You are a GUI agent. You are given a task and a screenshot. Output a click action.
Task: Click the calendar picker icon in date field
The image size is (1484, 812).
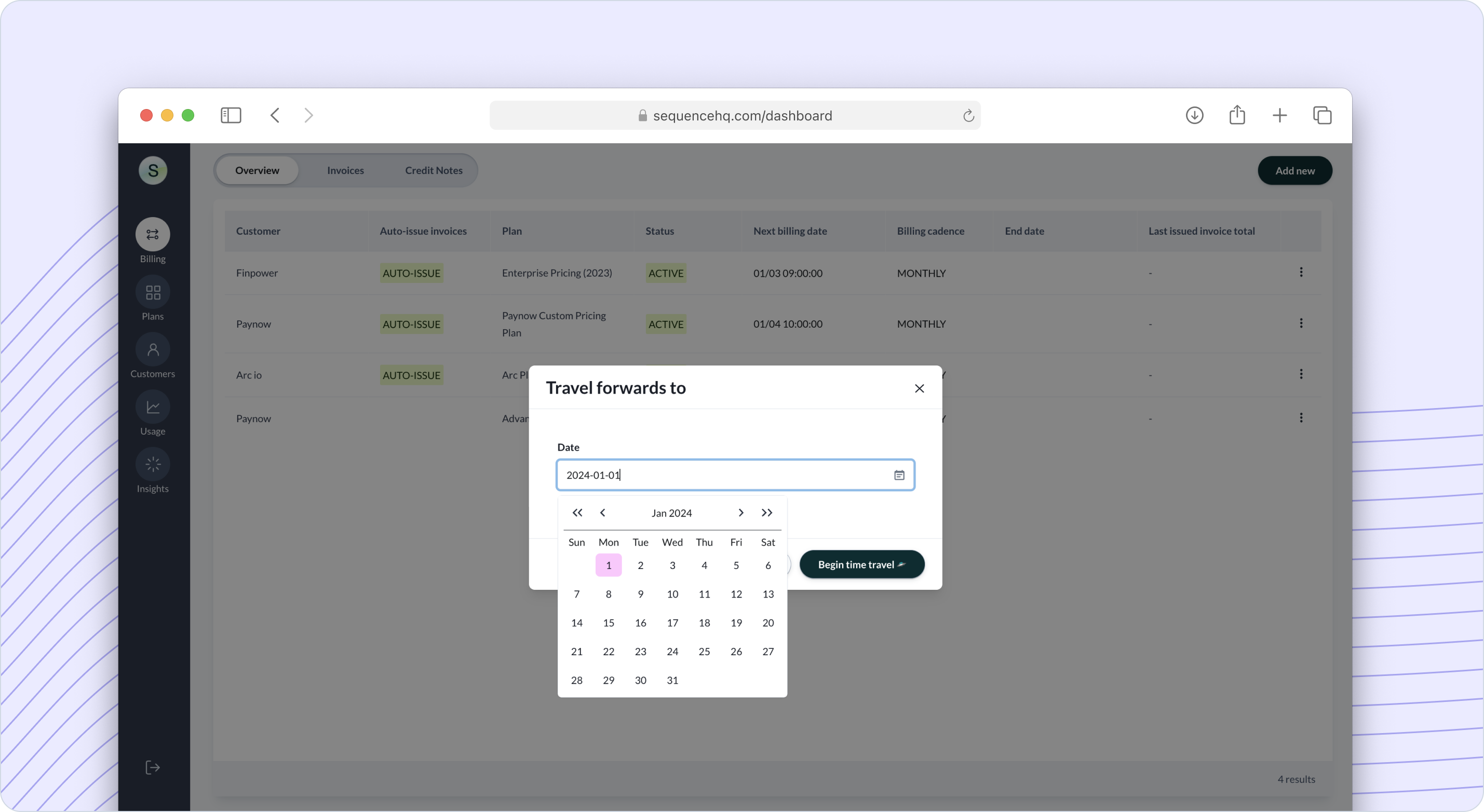[x=898, y=475]
